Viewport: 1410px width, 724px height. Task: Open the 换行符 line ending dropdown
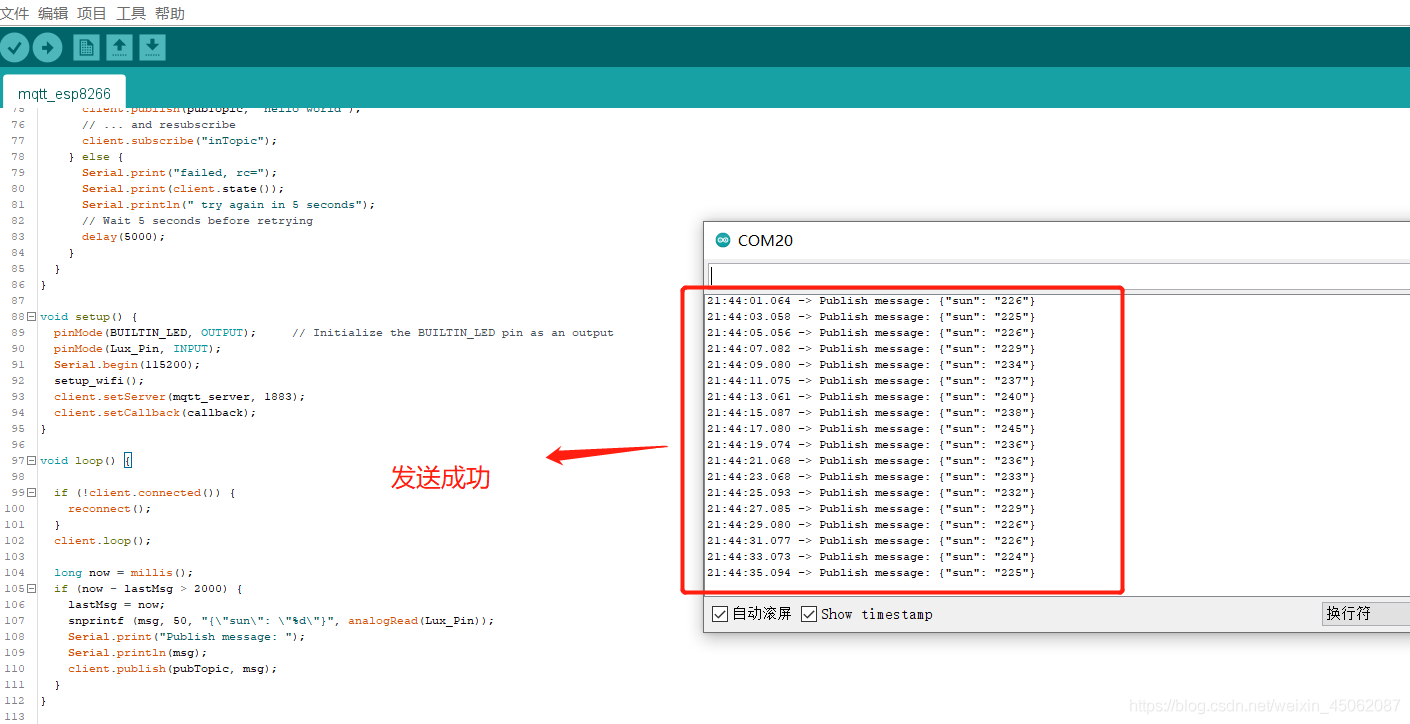1366,614
